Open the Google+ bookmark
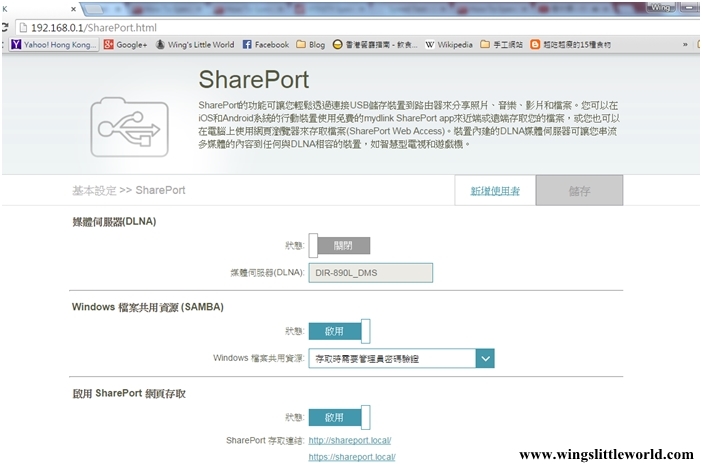The width and height of the screenshot is (702, 469). coord(125,45)
